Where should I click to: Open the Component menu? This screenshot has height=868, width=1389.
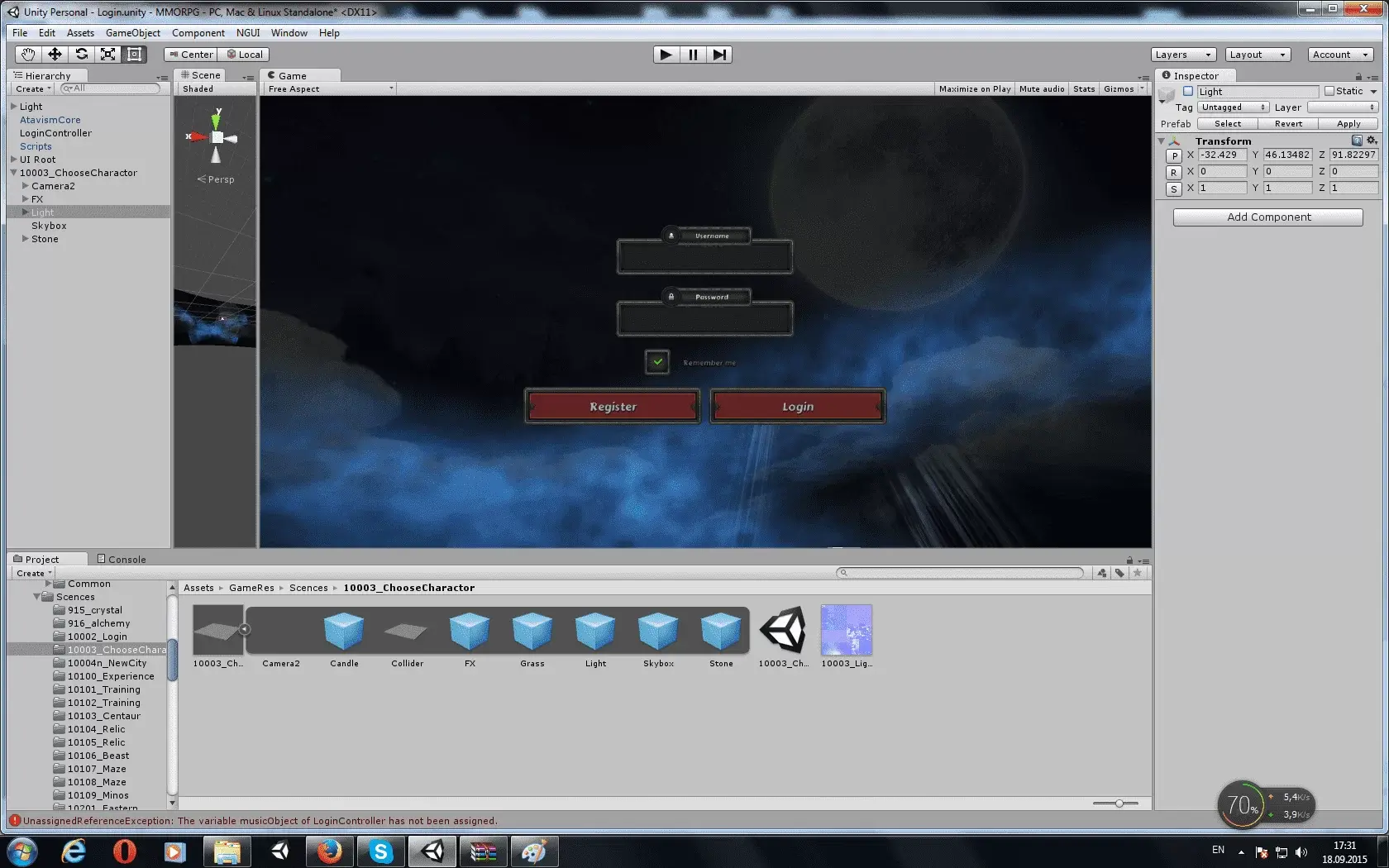point(198,33)
